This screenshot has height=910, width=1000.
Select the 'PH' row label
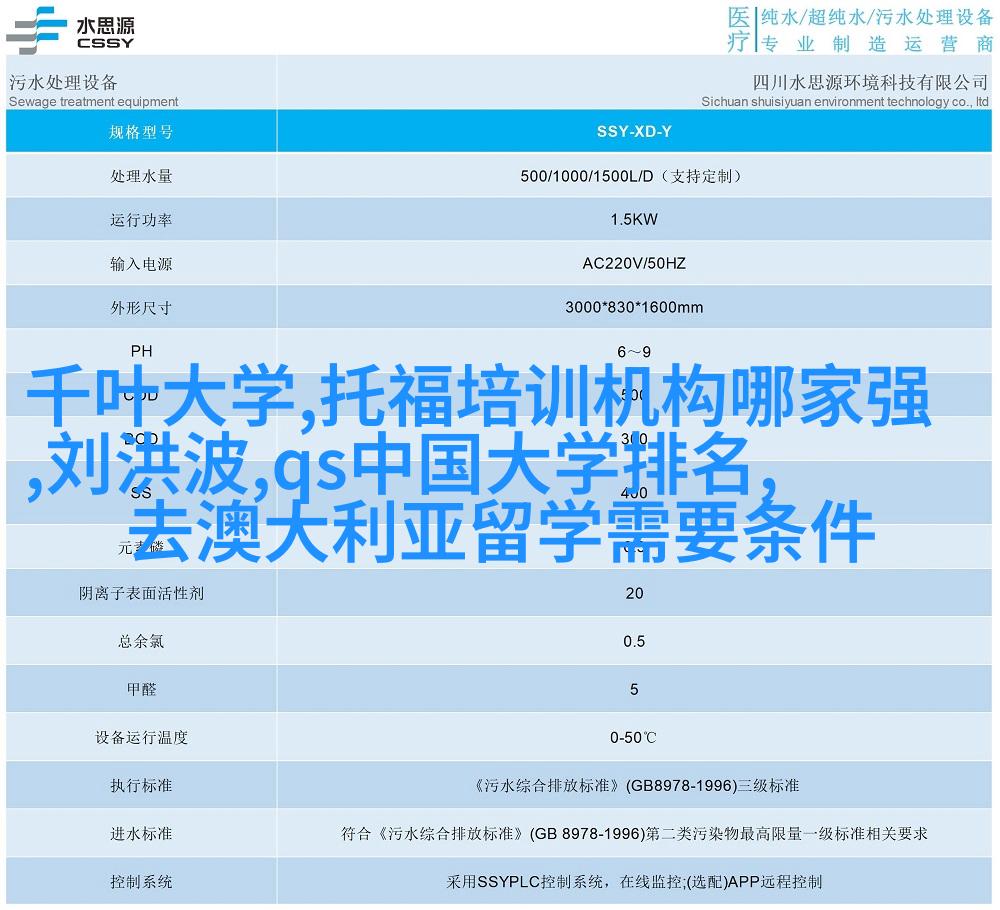point(141,351)
